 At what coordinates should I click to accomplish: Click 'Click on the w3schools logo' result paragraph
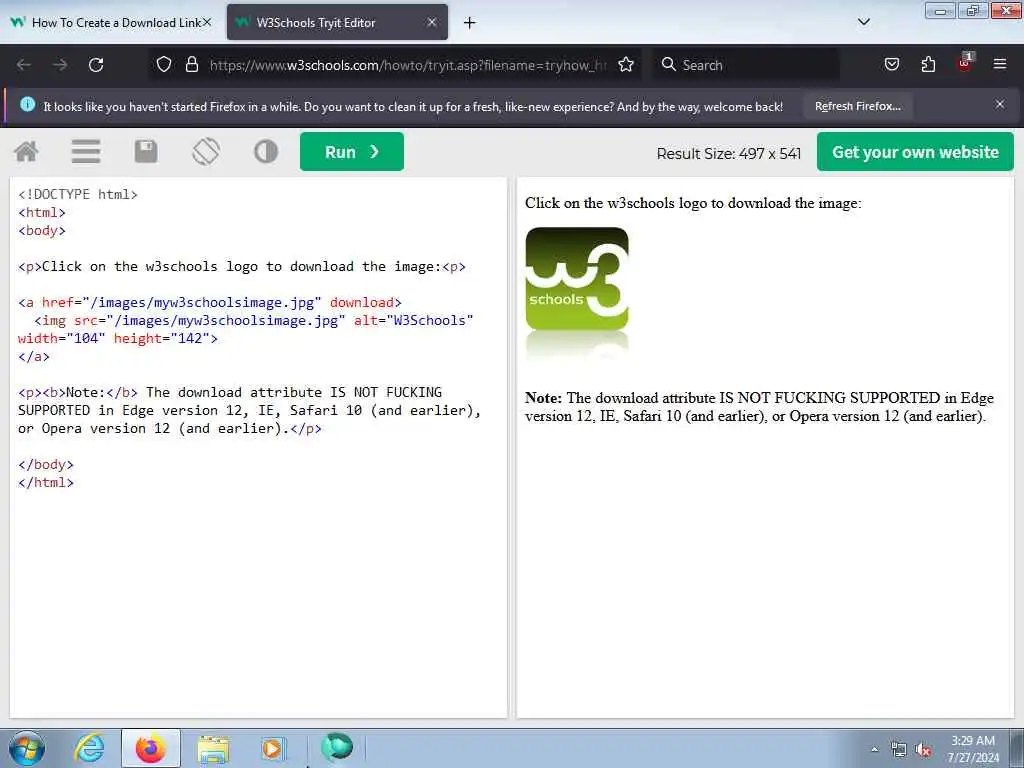pos(693,203)
